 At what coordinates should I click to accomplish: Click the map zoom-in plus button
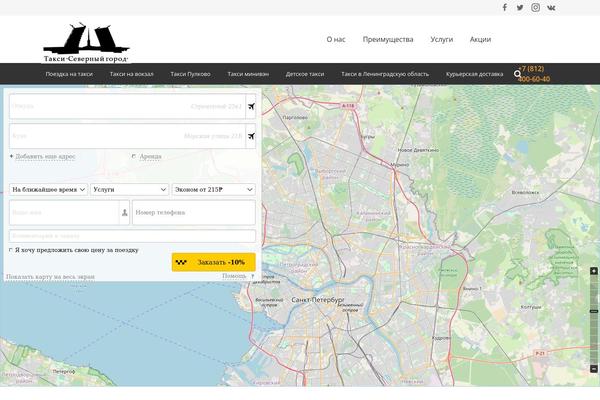[x=596, y=273]
